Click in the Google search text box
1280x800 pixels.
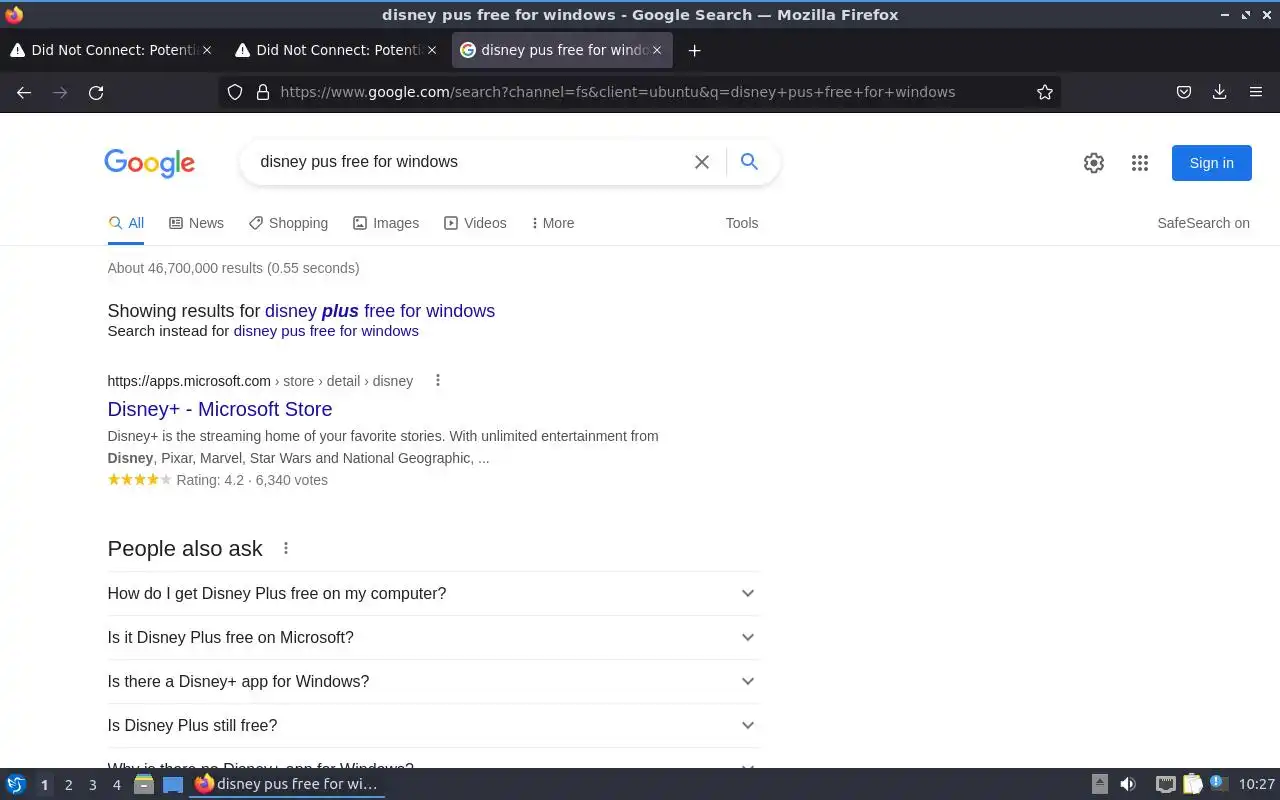(470, 162)
